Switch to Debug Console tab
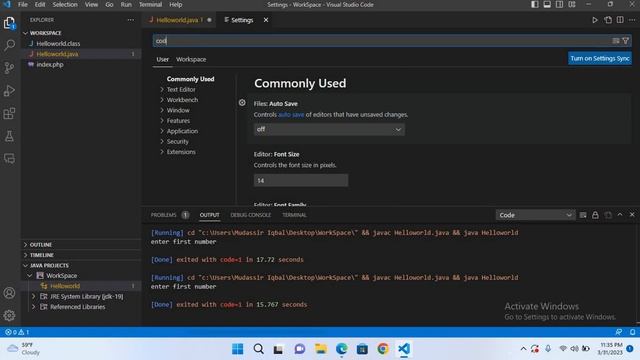Image resolution: width=640 pixels, height=360 pixels. 251,215
